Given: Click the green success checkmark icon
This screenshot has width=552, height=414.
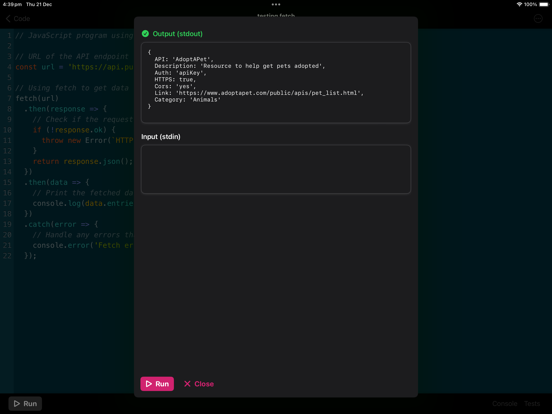Looking at the screenshot, I should tap(145, 34).
